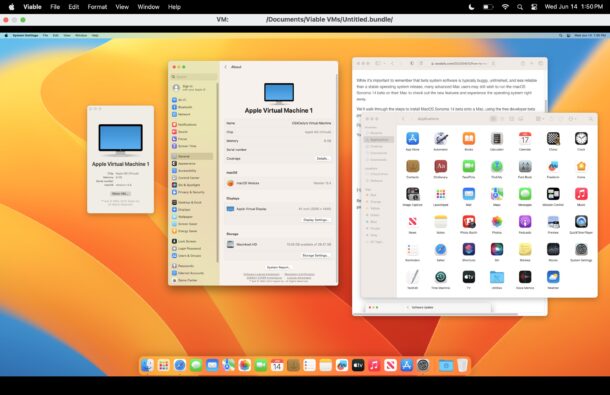Click the Details button next to Coverage
Viewport: 610px width, 395px height.
tap(322, 158)
